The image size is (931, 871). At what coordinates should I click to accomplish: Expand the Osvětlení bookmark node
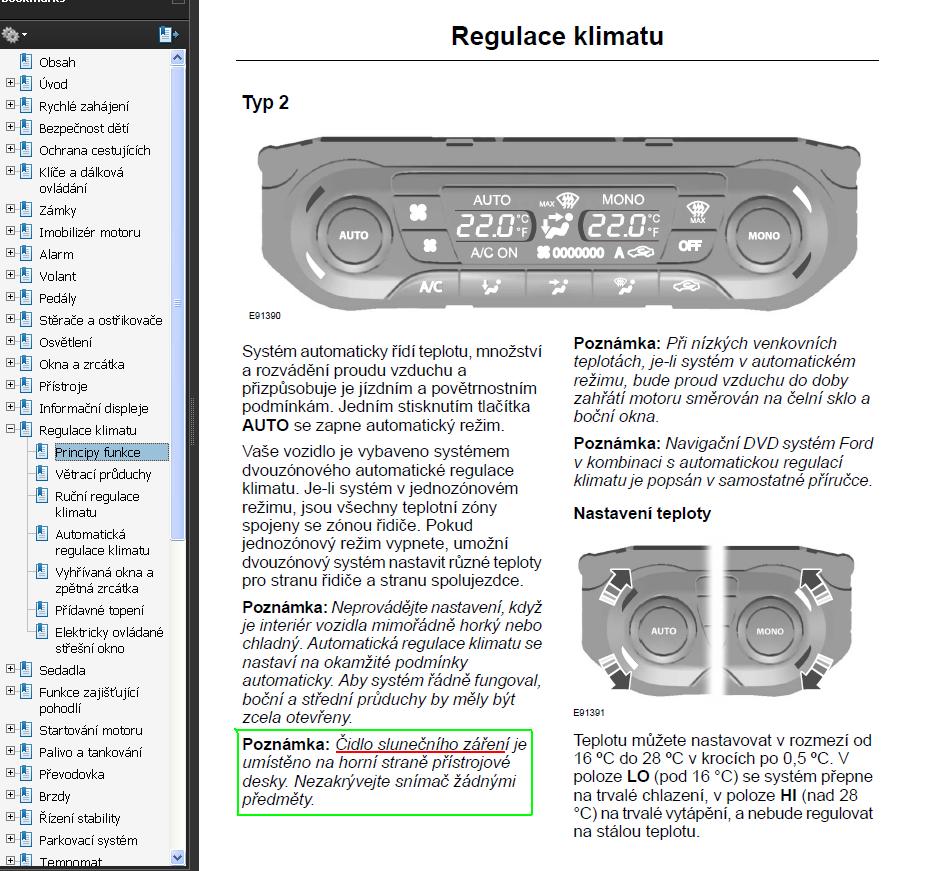coord(11,342)
